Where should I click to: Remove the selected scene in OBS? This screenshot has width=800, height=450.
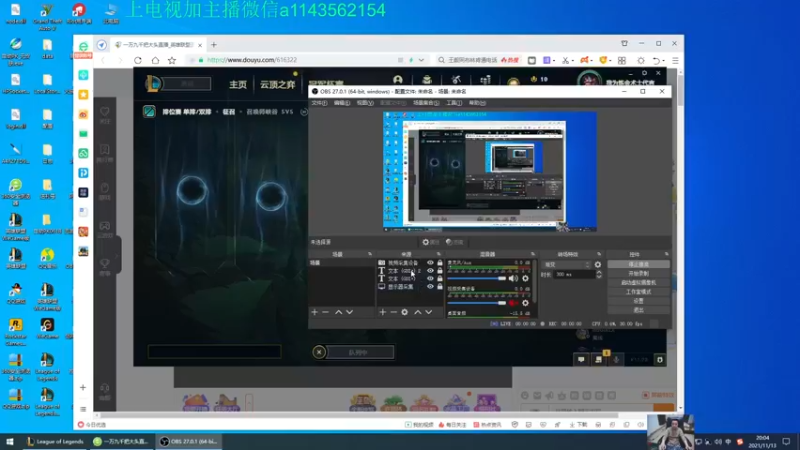(326, 312)
